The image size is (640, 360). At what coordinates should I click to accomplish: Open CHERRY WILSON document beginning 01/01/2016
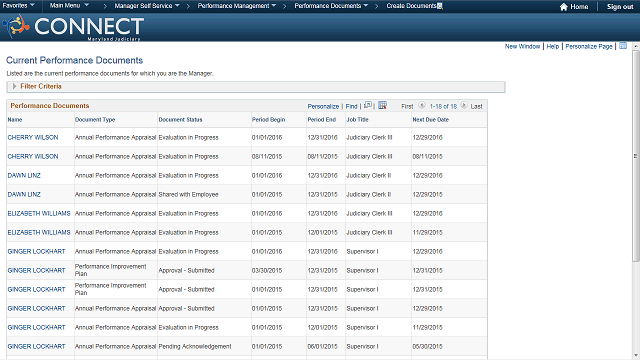pyautogui.click(x=33, y=138)
